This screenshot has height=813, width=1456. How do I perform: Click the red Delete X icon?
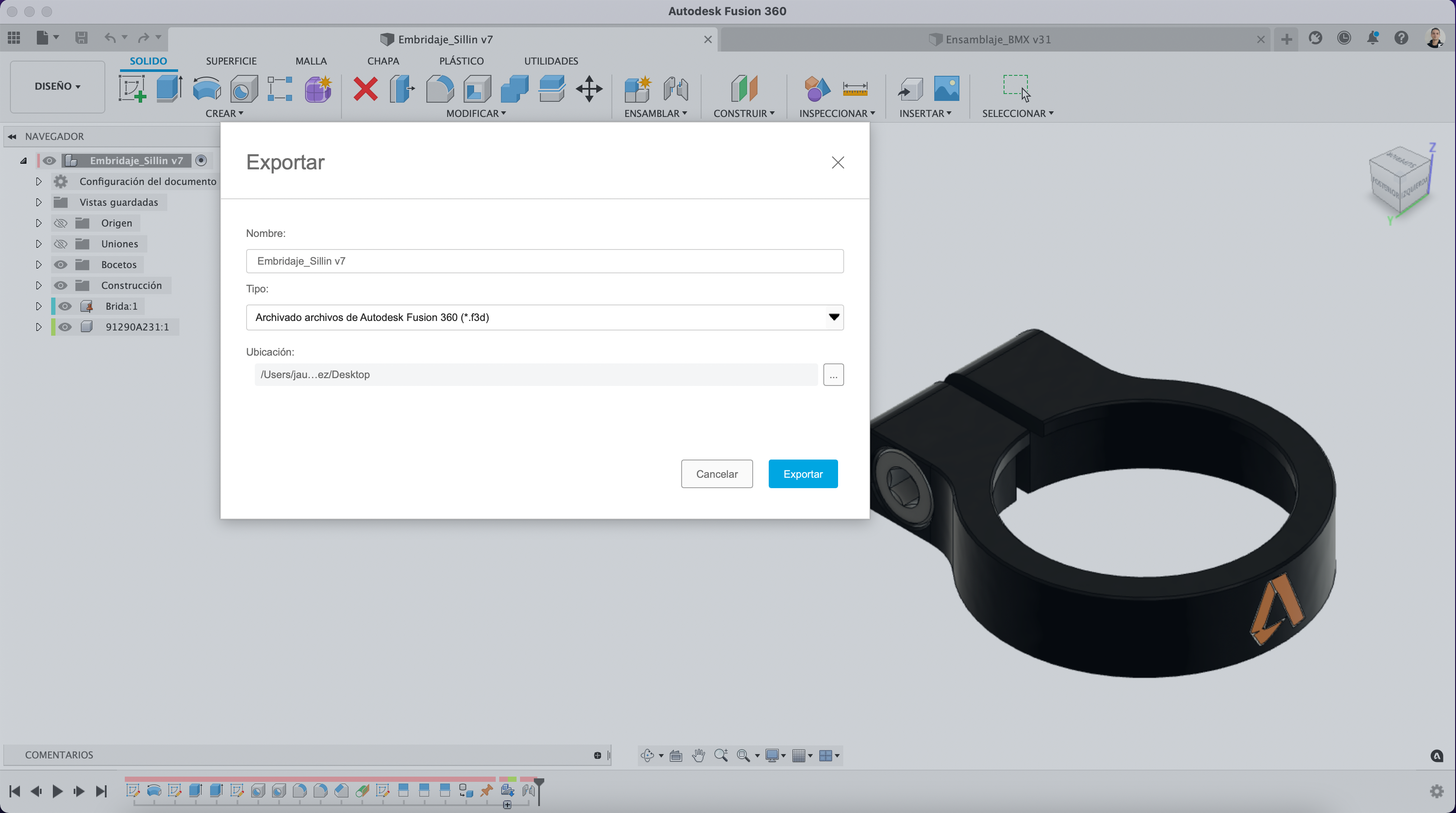(x=366, y=89)
